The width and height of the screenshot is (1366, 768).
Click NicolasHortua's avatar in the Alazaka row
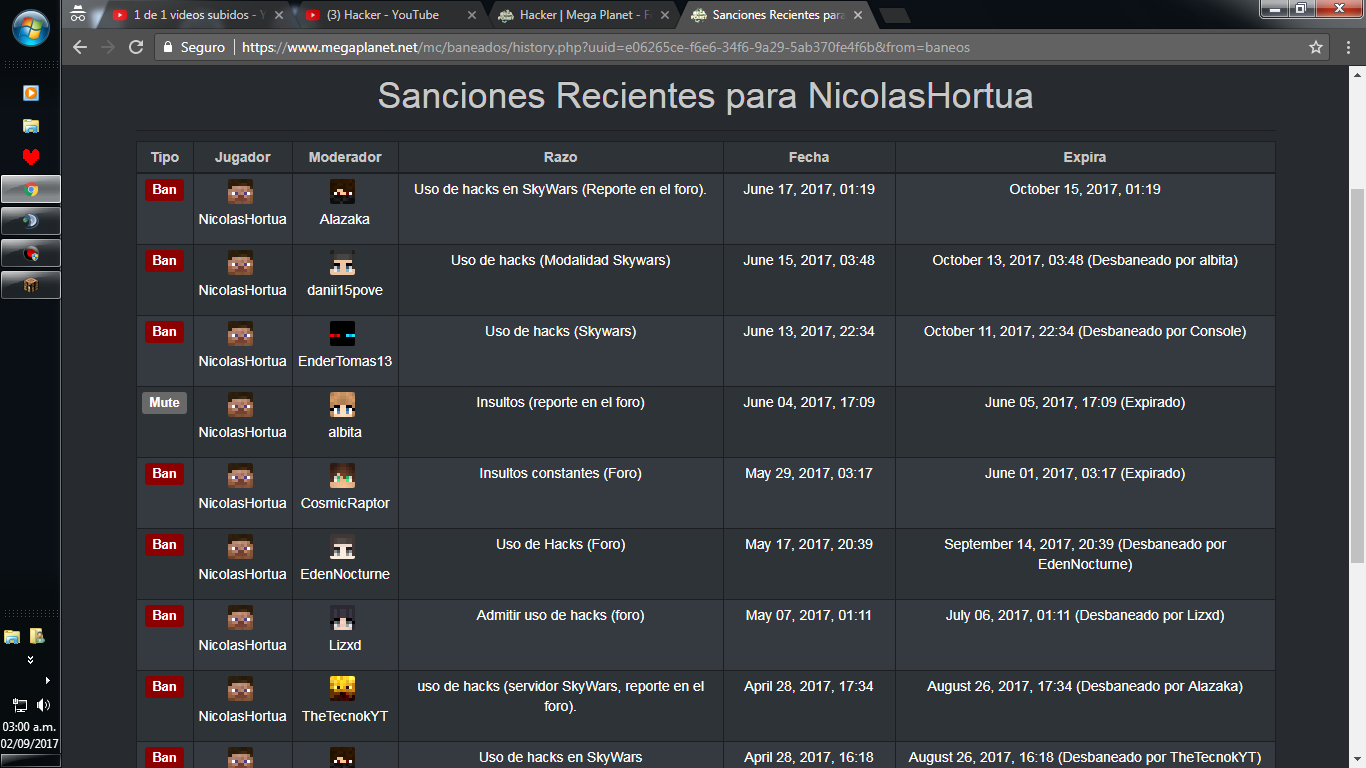240,192
